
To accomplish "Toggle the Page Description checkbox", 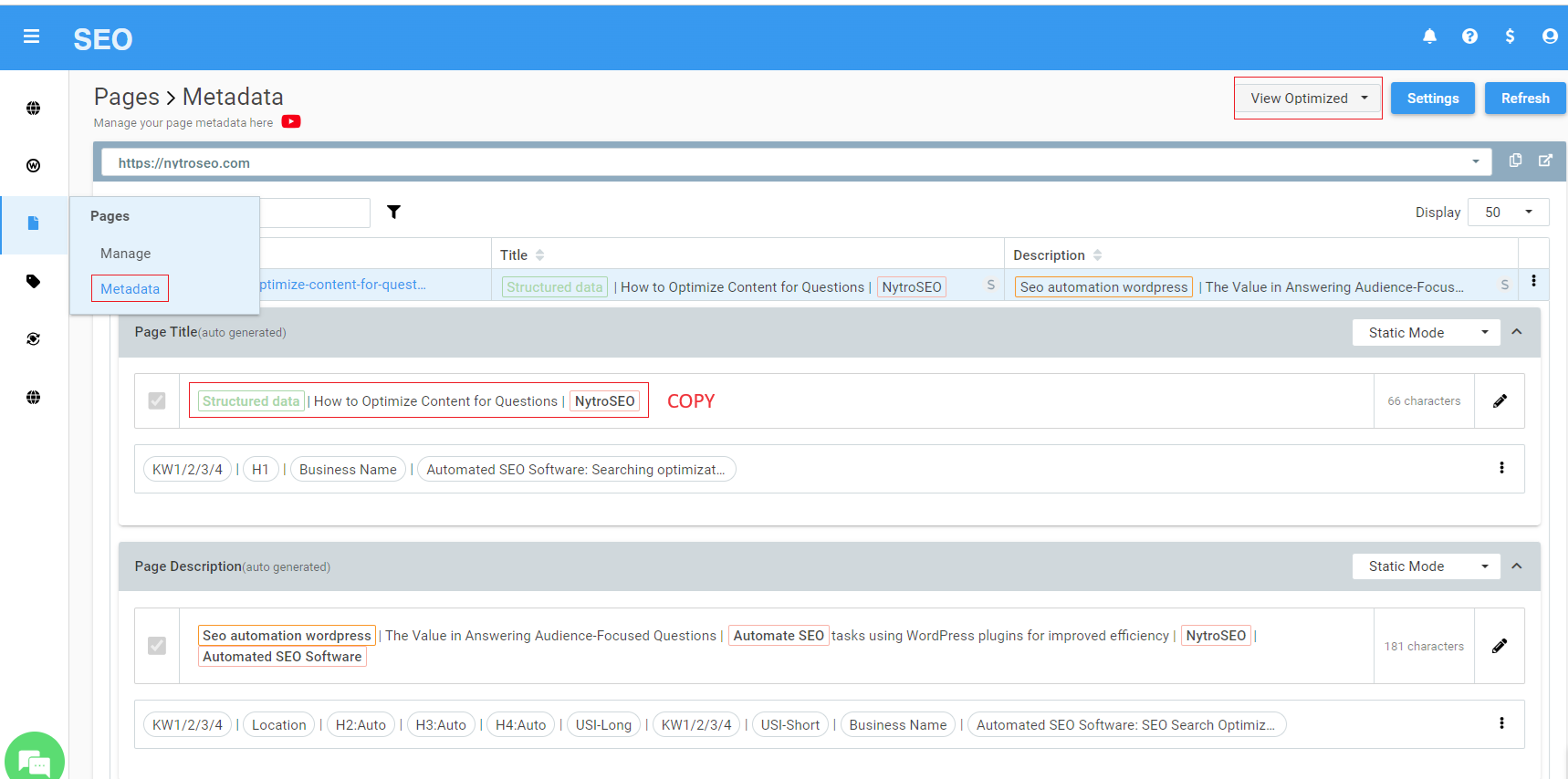I will pos(157,646).
